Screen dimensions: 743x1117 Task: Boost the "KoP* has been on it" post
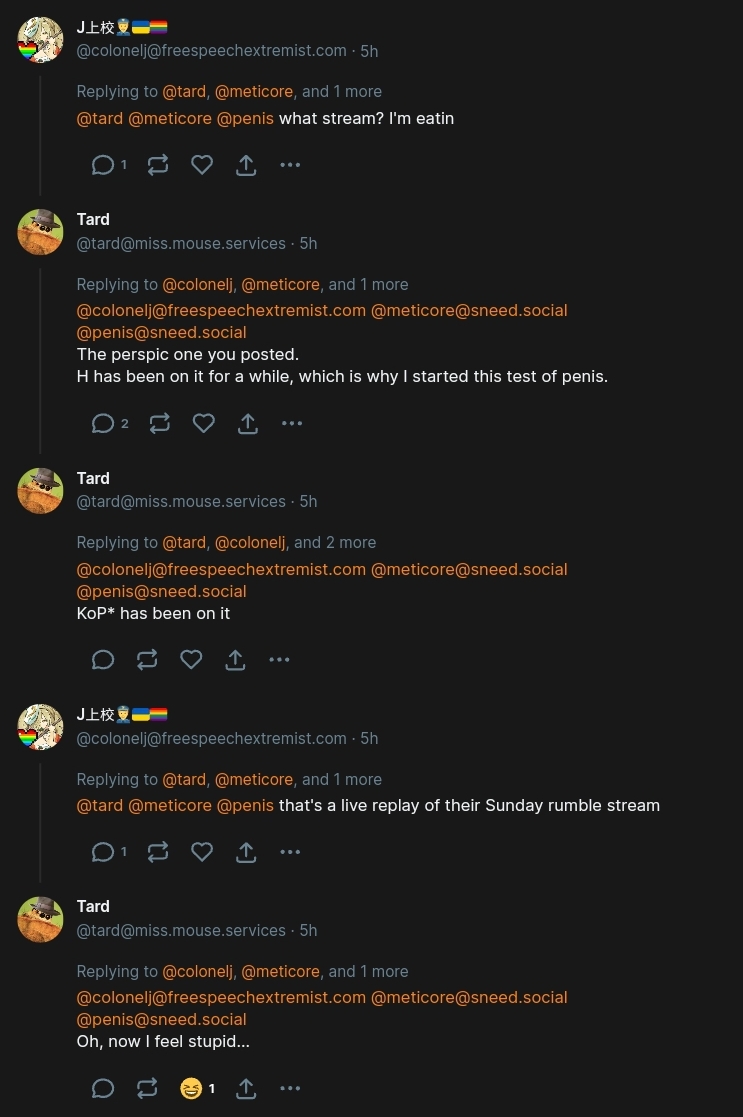click(147, 660)
